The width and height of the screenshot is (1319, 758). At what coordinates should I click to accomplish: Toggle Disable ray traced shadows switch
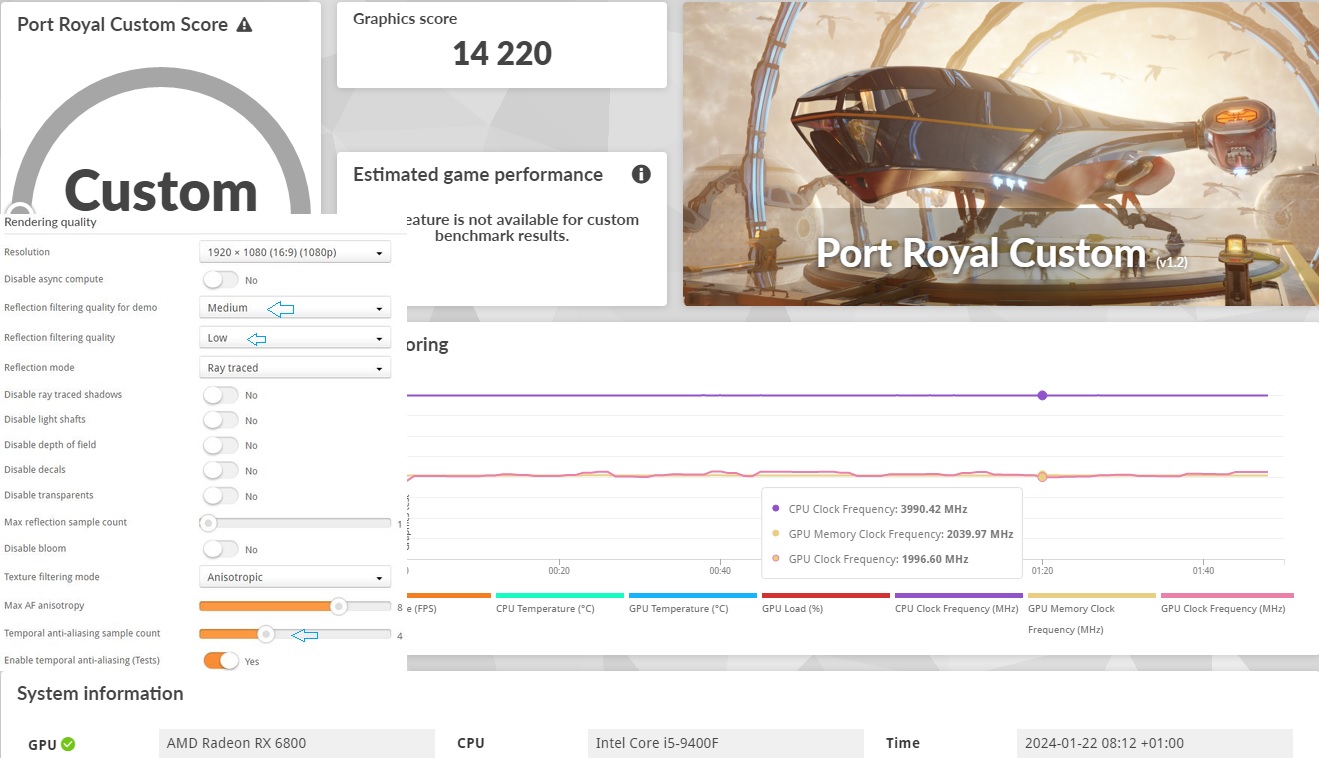pyautogui.click(x=221, y=395)
